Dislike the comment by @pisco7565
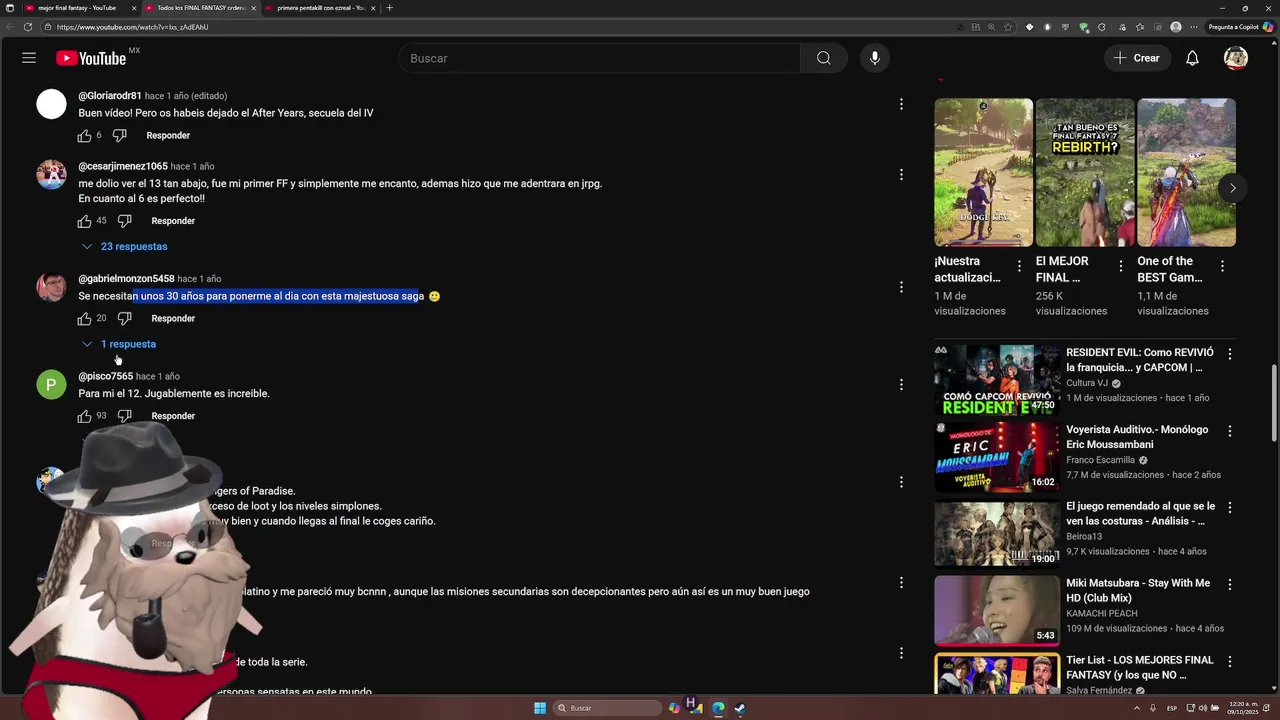1280x720 pixels. click(125, 416)
